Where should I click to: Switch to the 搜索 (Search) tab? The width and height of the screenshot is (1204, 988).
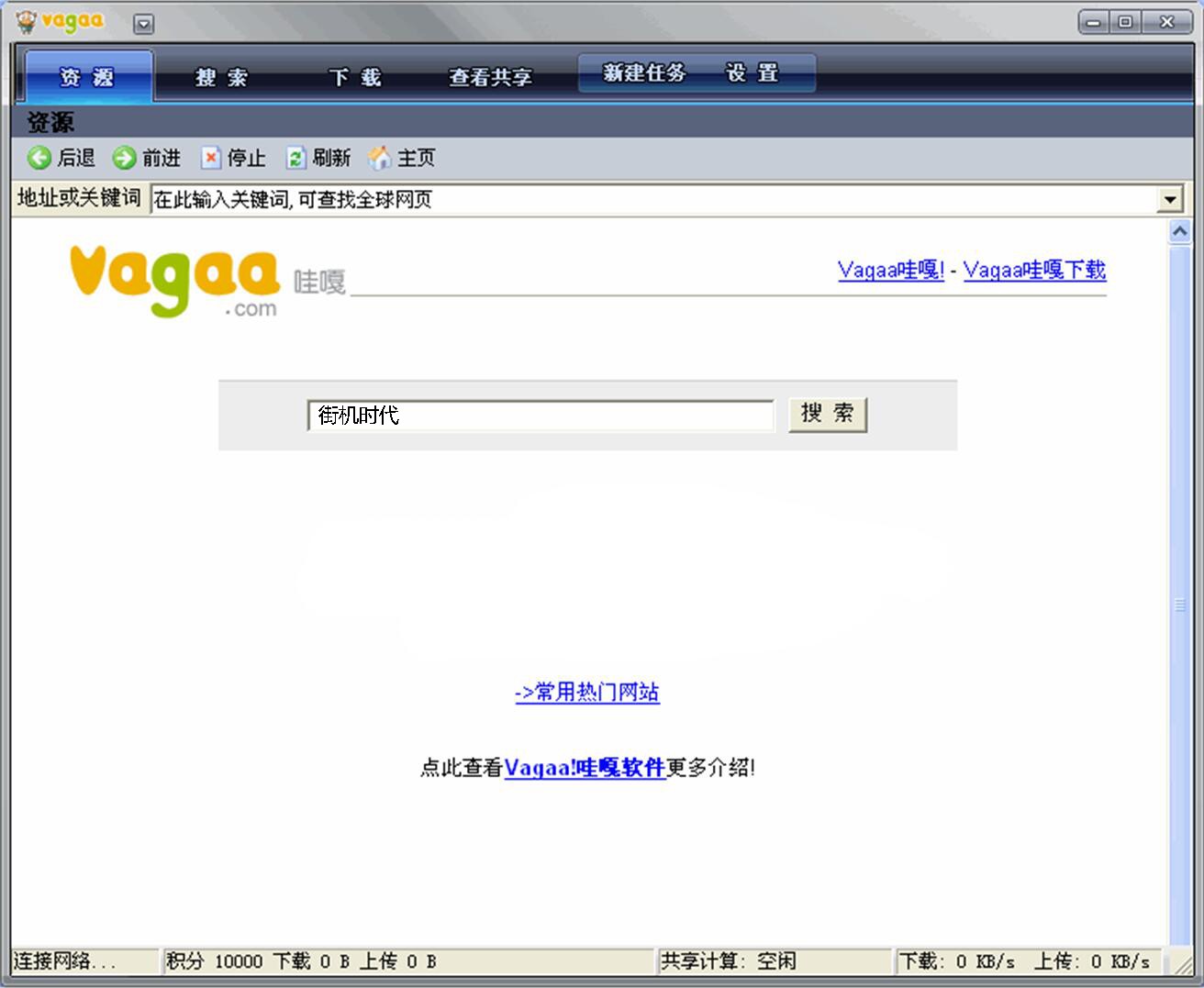pos(221,77)
